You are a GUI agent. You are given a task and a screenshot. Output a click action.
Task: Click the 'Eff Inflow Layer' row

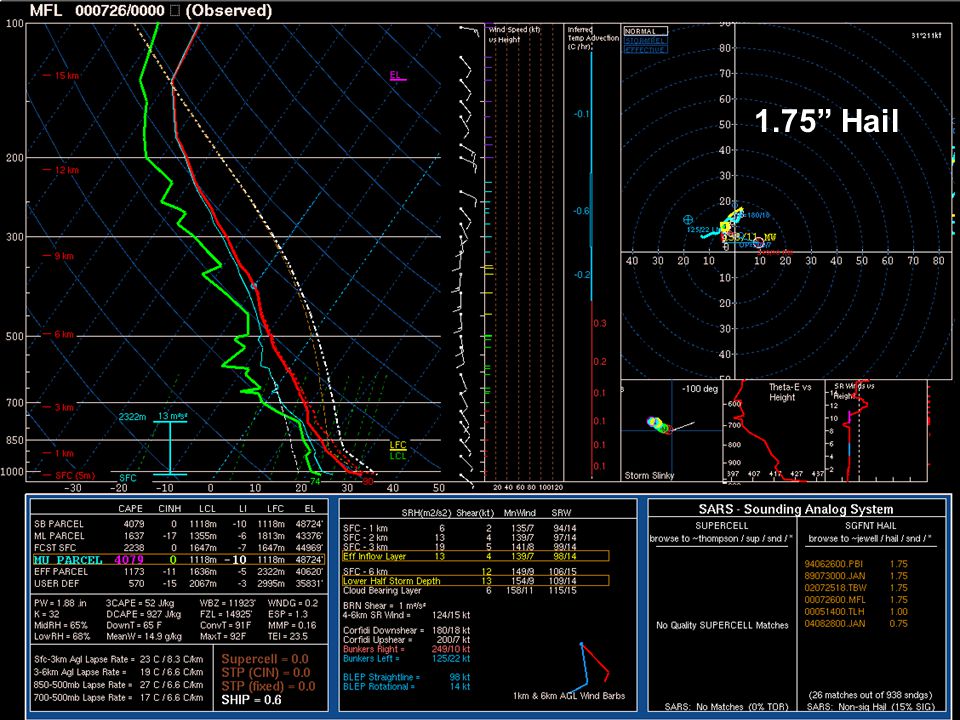pyautogui.click(x=476, y=557)
